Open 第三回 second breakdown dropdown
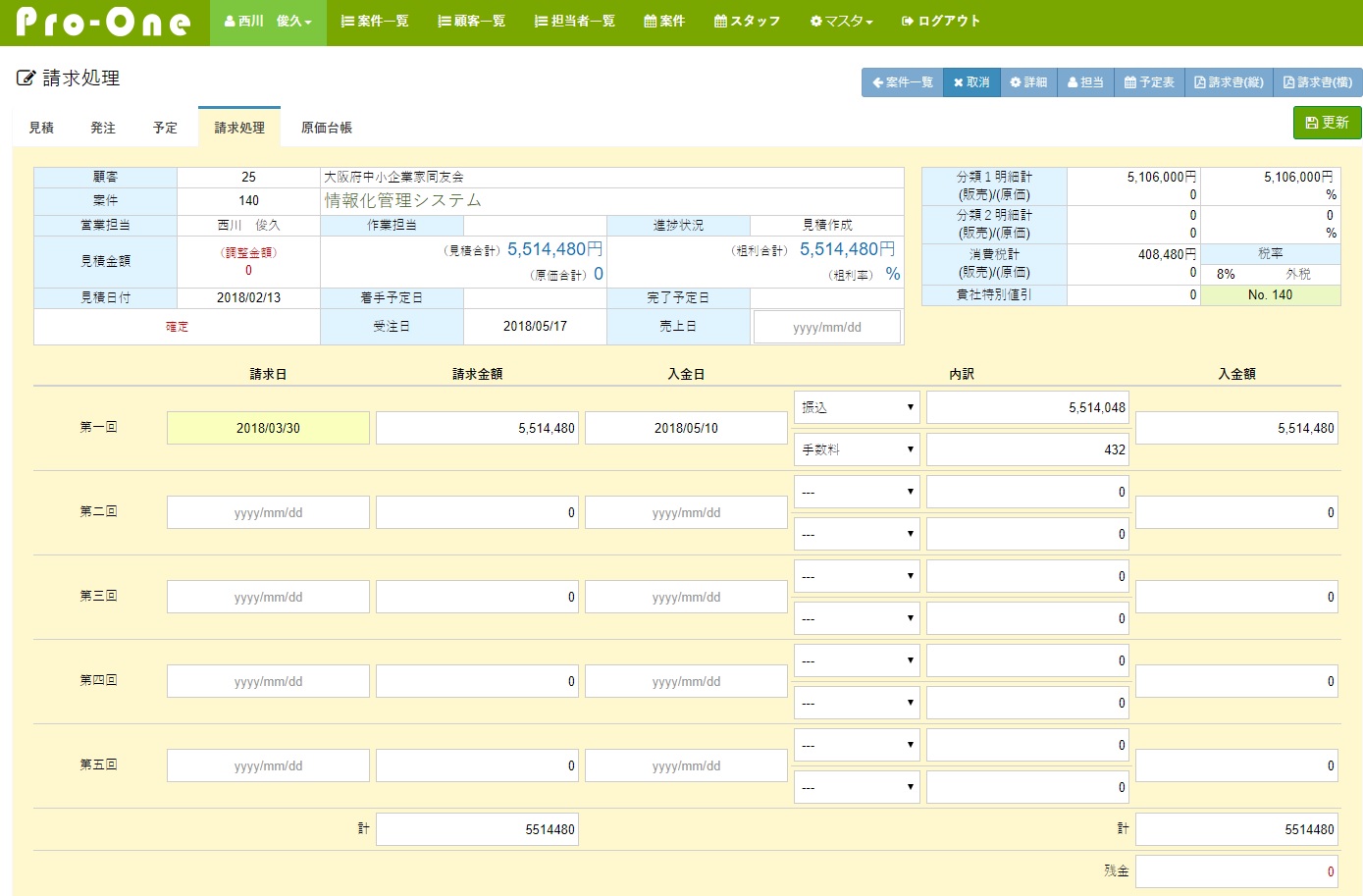Screen dimensions: 1363x896 pos(857,618)
